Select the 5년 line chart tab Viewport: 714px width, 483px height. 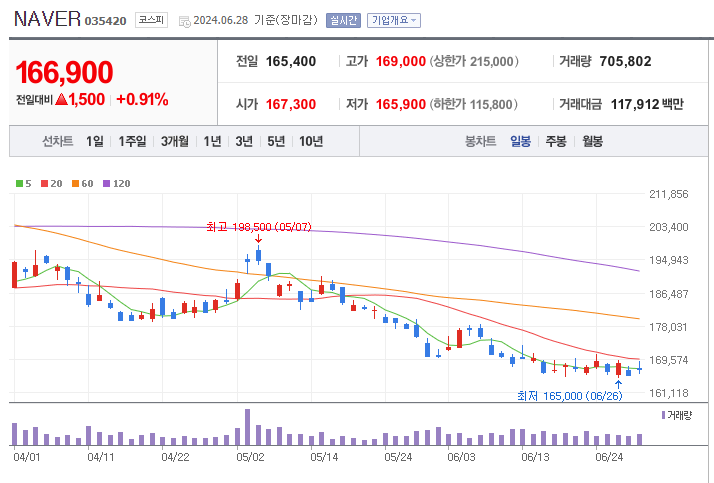coord(276,142)
